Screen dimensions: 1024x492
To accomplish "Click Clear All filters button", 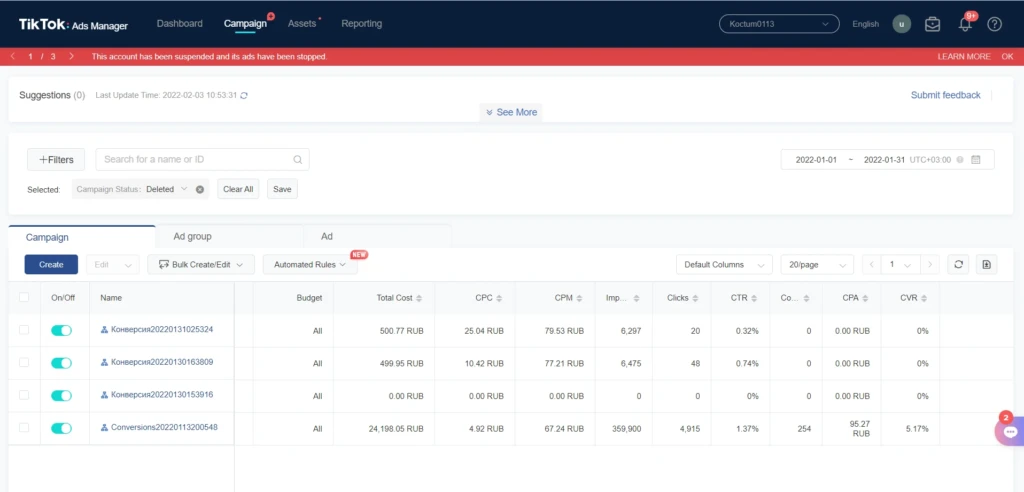I will pos(238,189).
